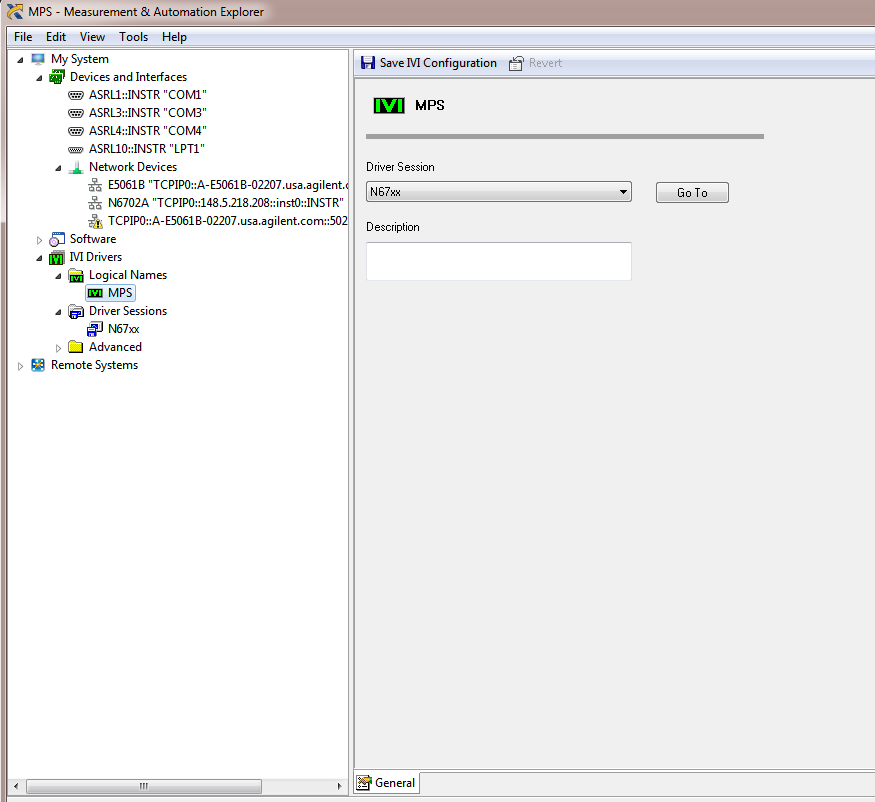This screenshot has height=802, width=875.
Task: Expand the Remote Systems node
Action: click(20, 366)
